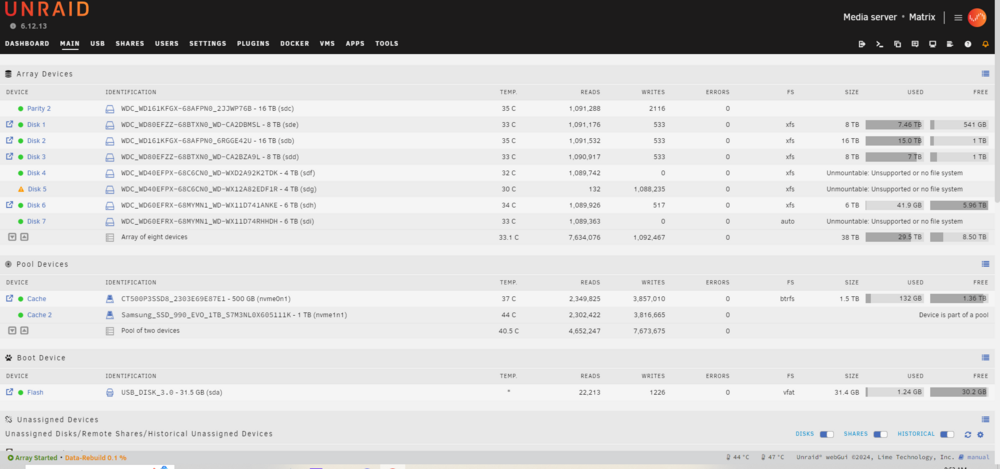Refresh Unassigned Devices with circular arrows
The width and height of the screenshot is (1000, 469).
967,435
